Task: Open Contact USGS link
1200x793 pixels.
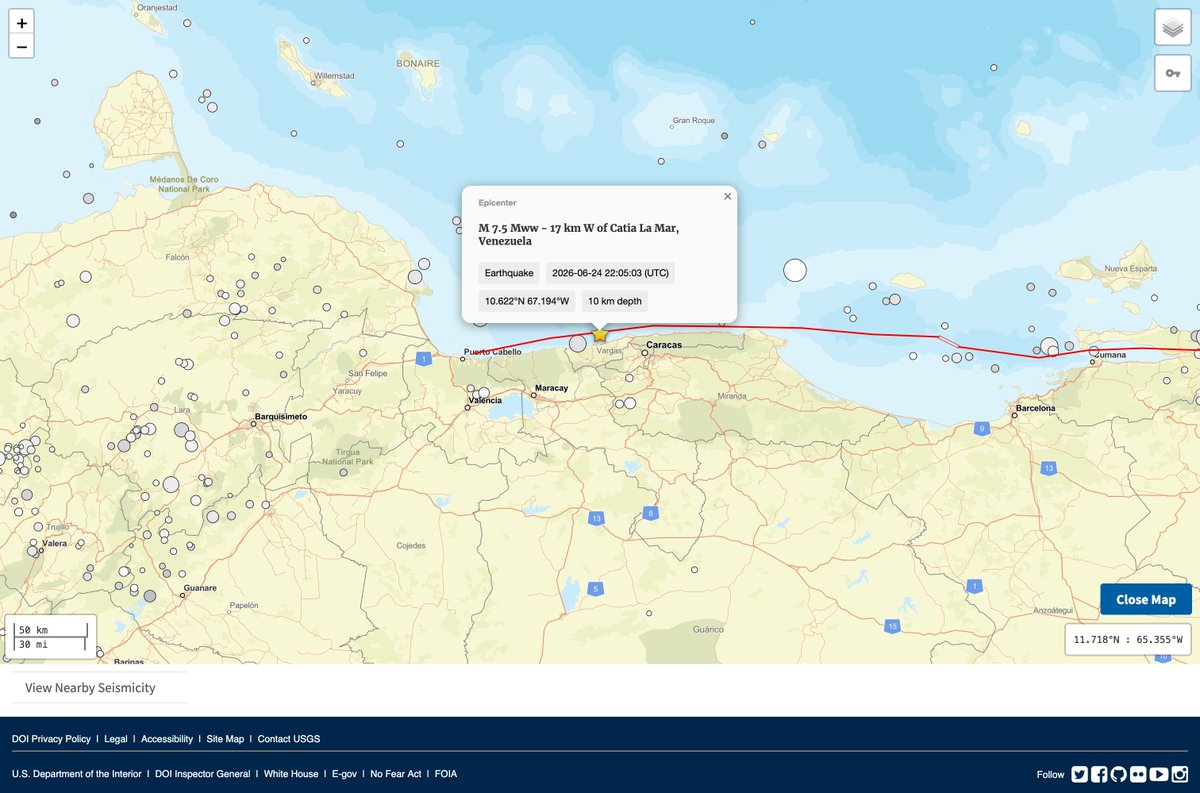Action: click(x=289, y=739)
